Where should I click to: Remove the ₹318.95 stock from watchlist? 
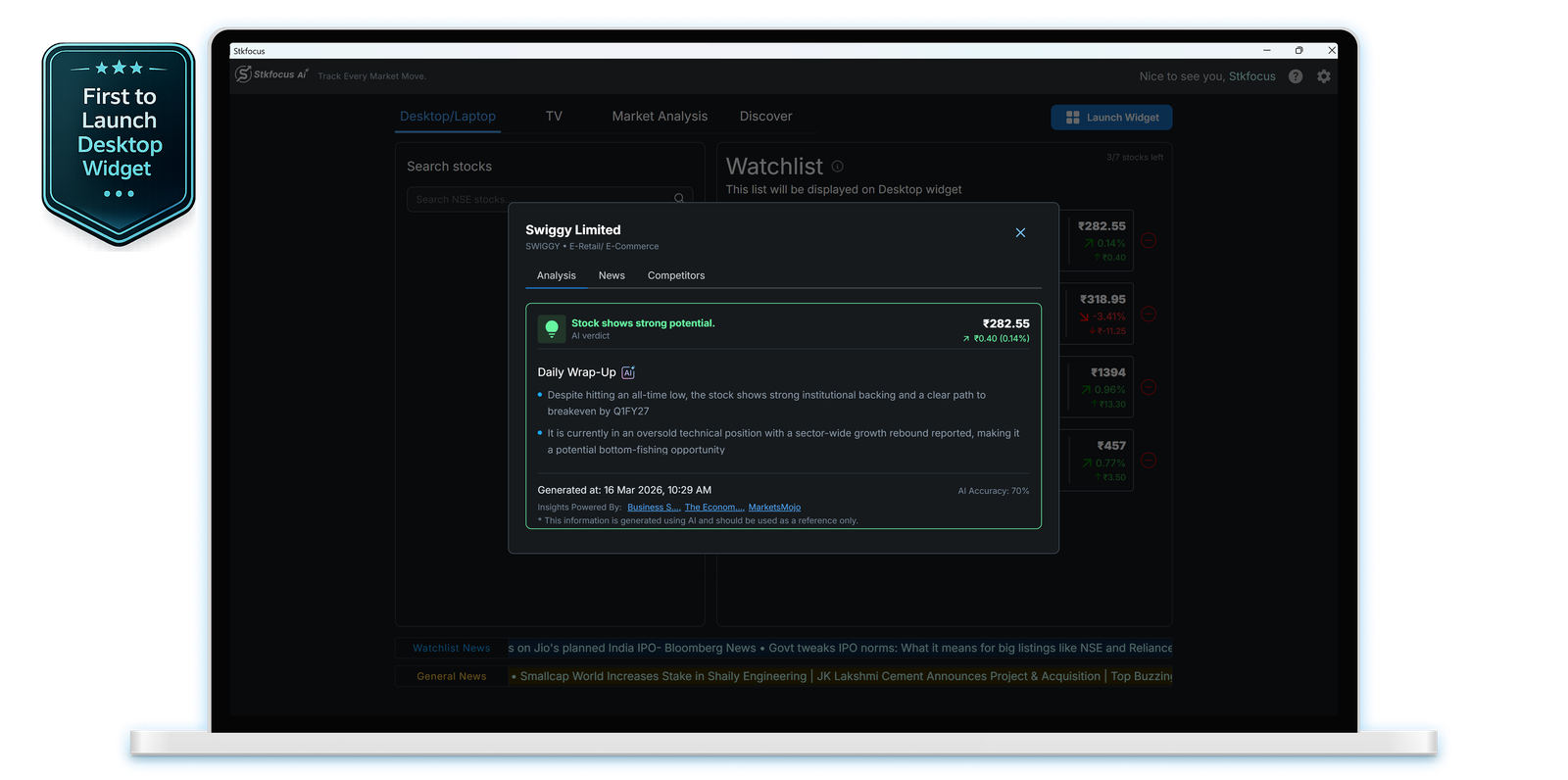[x=1149, y=315]
